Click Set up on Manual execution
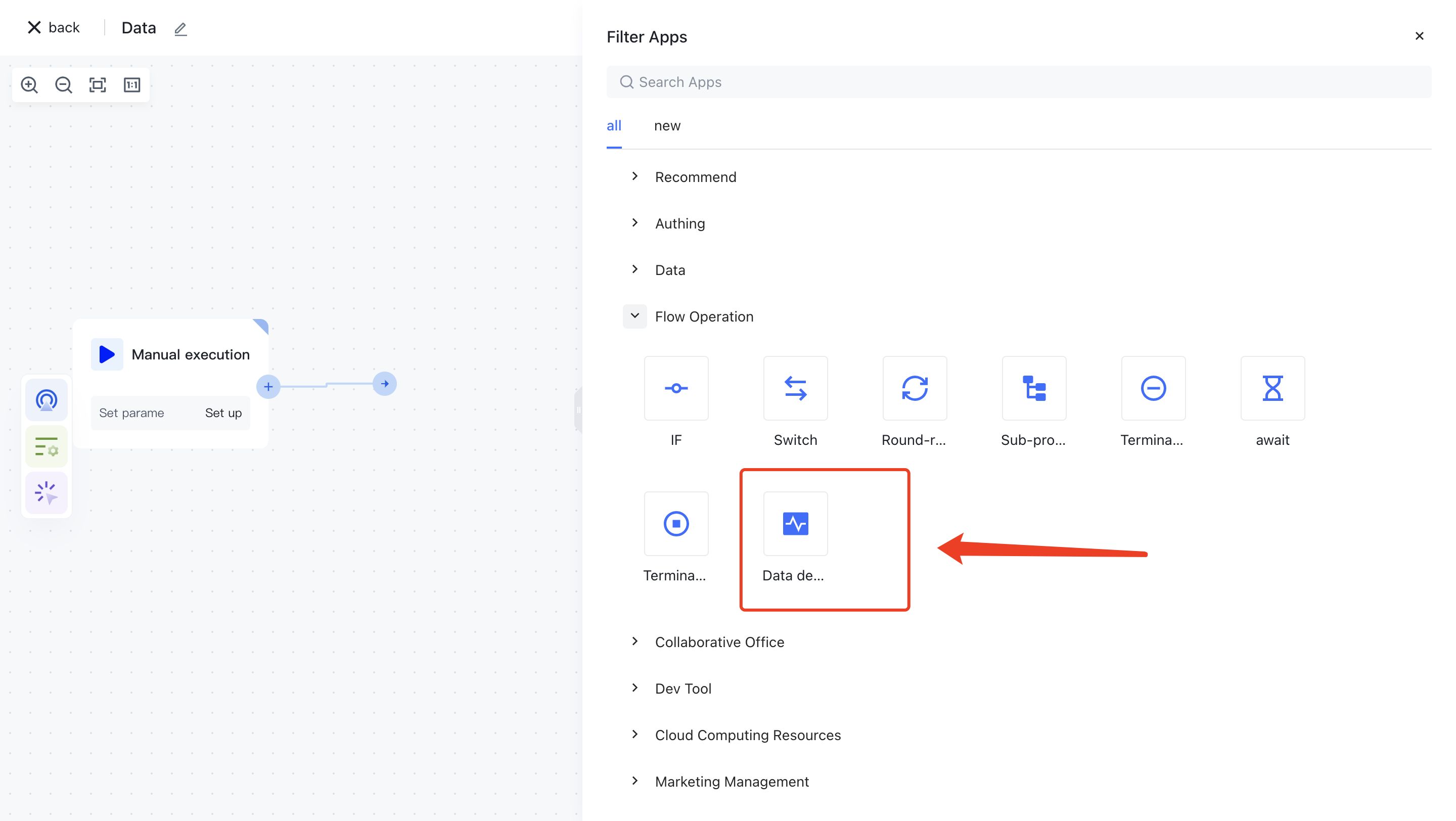The height and width of the screenshot is (821, 1456). [x=223, y=413]
